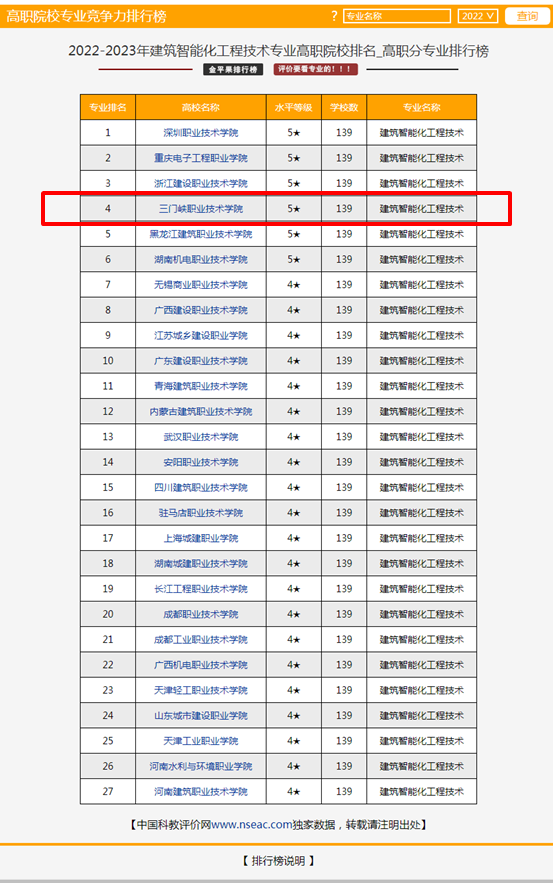Open 无锡商业职业技术学院 link
553x883 pixels.
[x=200, y=285]
